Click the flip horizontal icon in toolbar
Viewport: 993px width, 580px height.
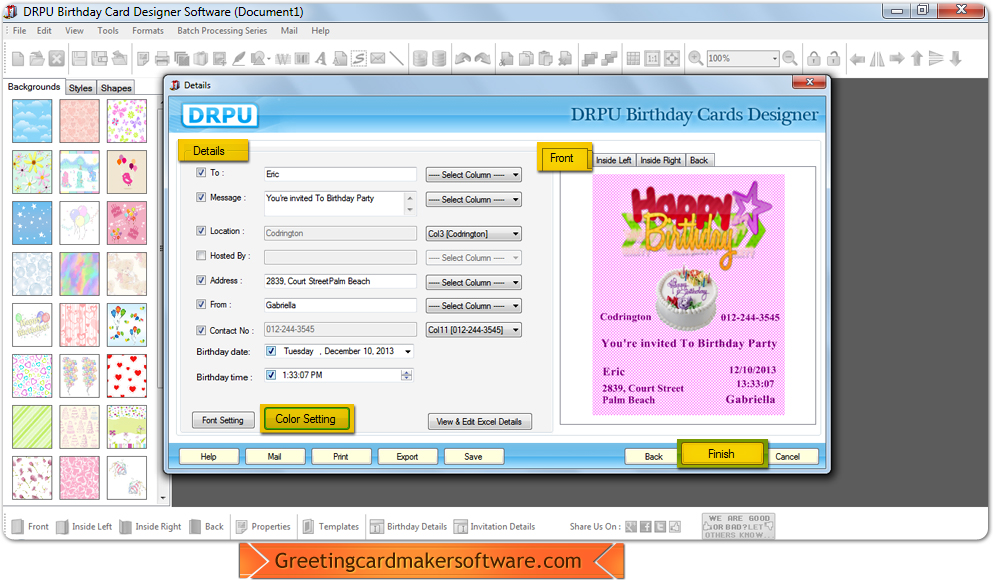(x=877, y=59)
